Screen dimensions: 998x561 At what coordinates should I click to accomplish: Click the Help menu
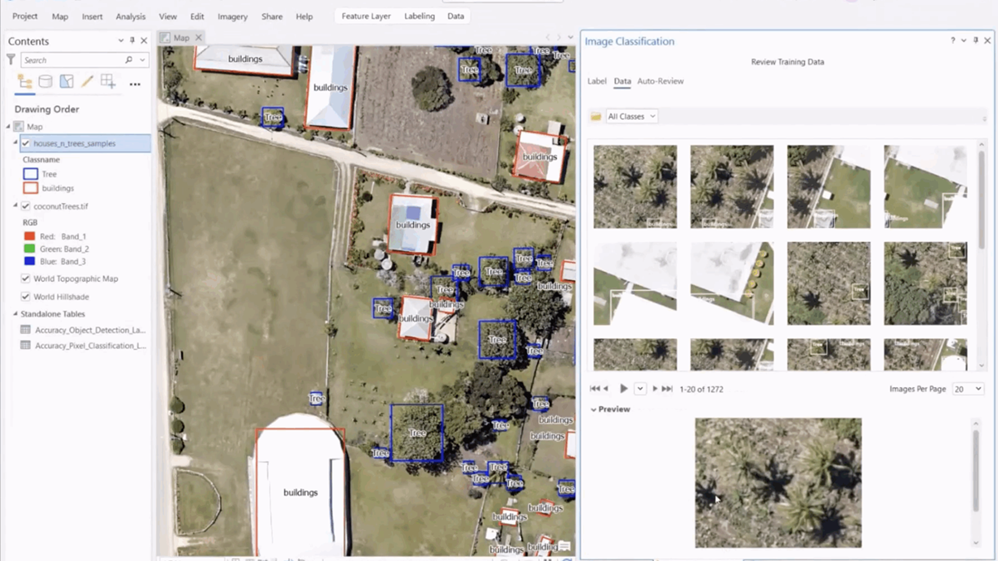tap(304, 17)
